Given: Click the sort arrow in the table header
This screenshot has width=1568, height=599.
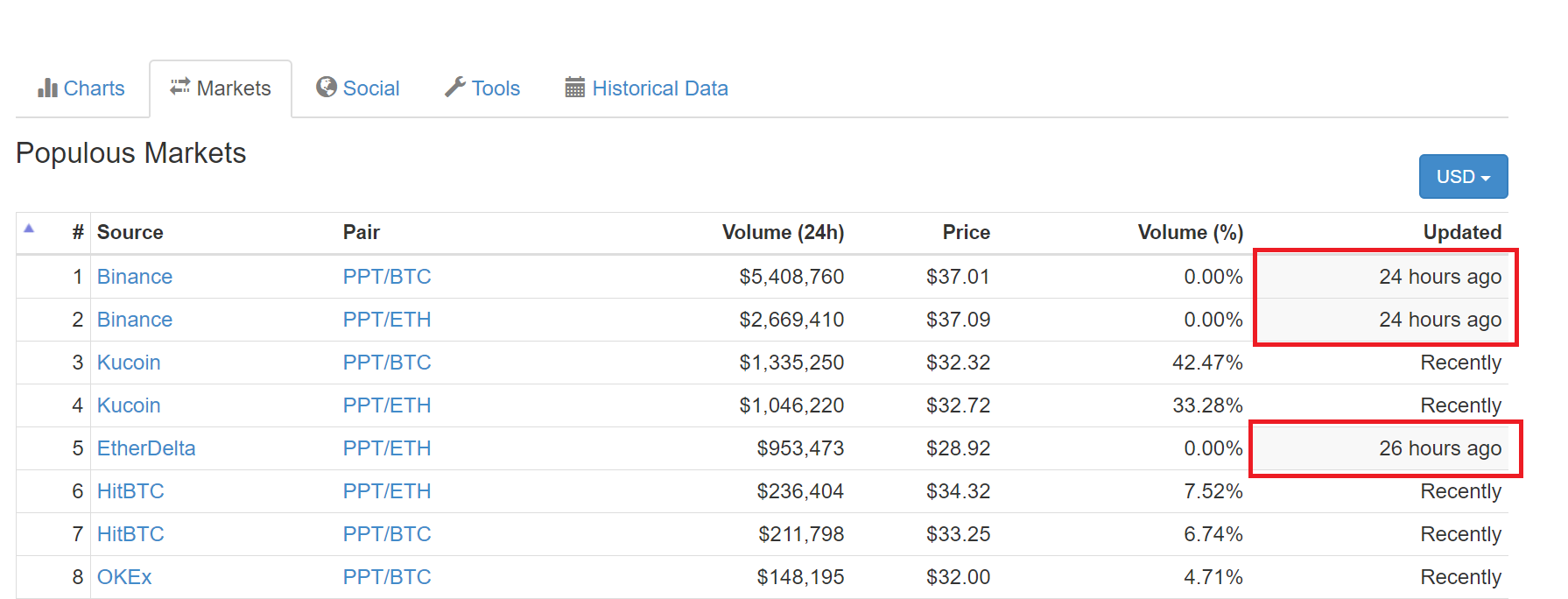Looking at the screenshot, I should coord(29,229).
